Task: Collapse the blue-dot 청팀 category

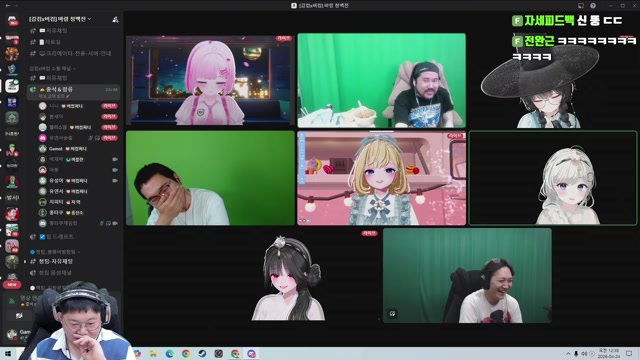Action: (56, 252)
